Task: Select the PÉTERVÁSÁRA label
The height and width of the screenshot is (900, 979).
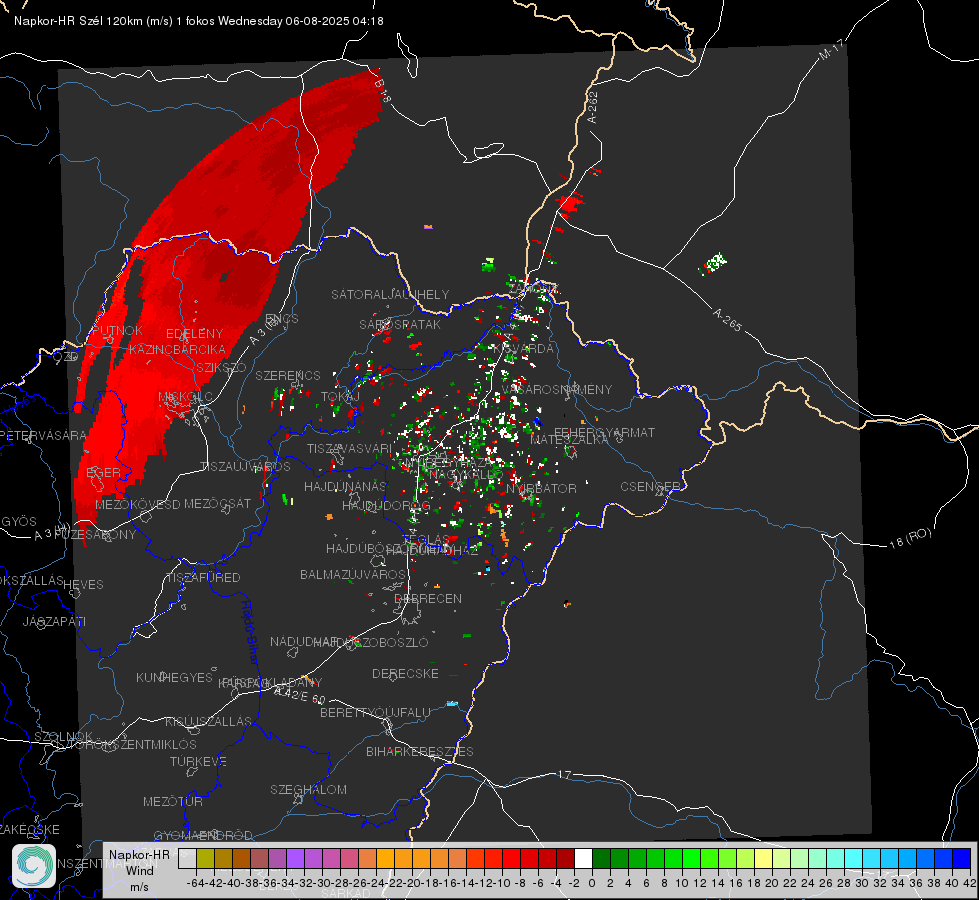Action: (43, 435)
